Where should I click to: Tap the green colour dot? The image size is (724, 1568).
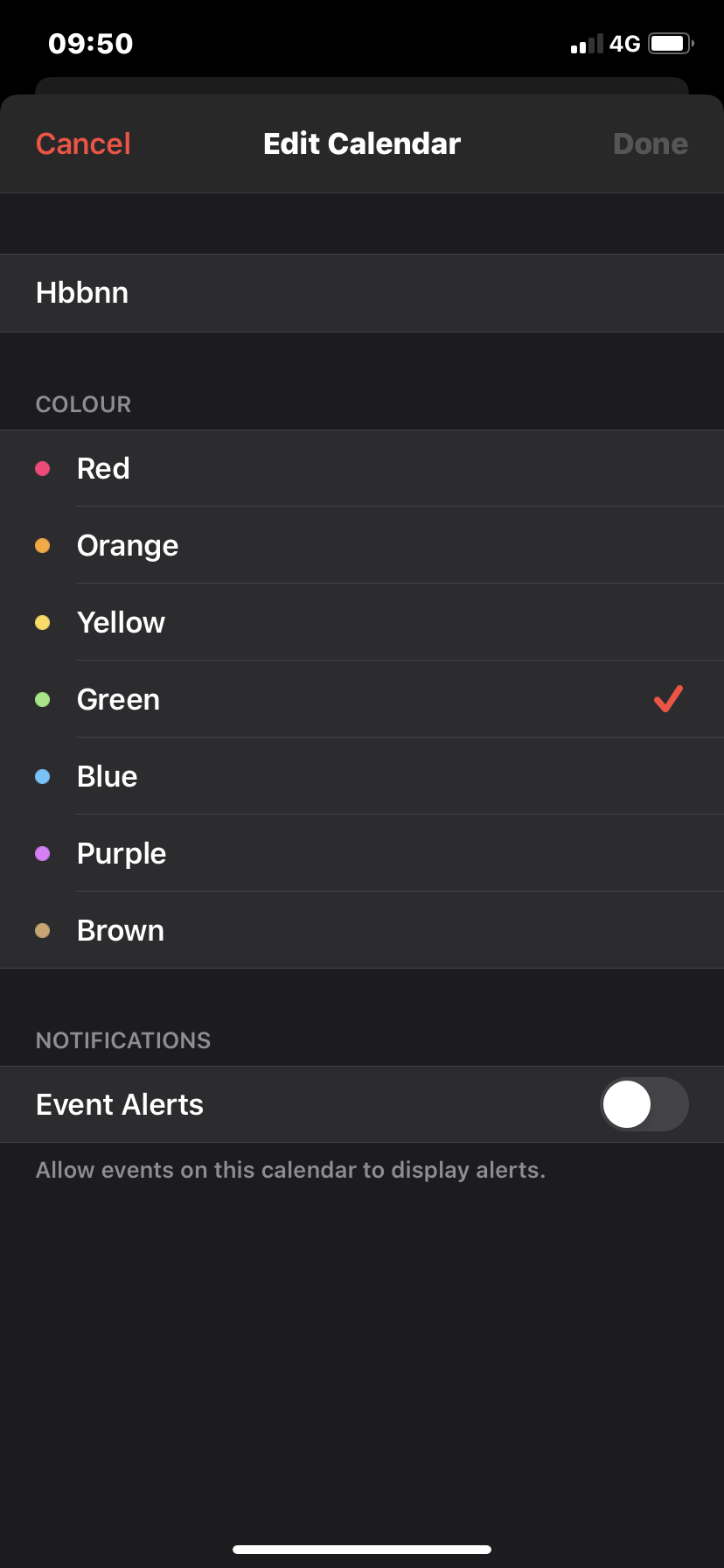pyautogui.click(x=42, y=699)
